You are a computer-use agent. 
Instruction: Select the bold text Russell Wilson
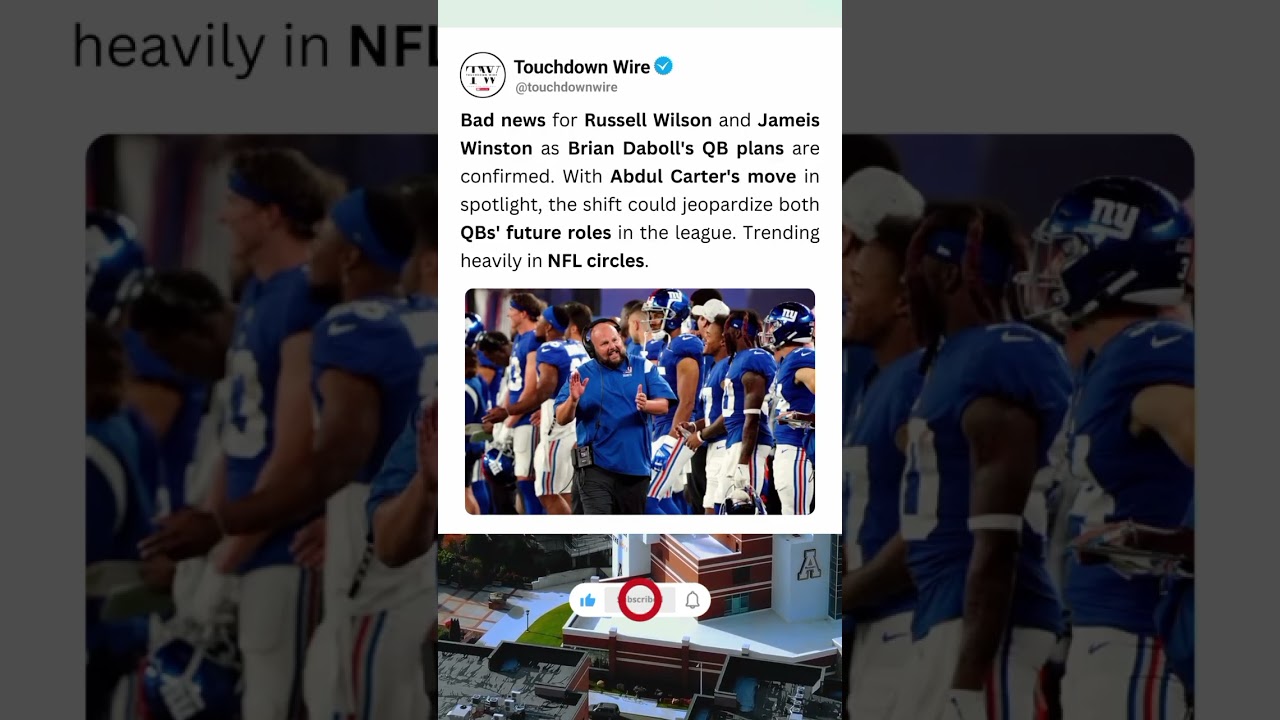point(648,120)
